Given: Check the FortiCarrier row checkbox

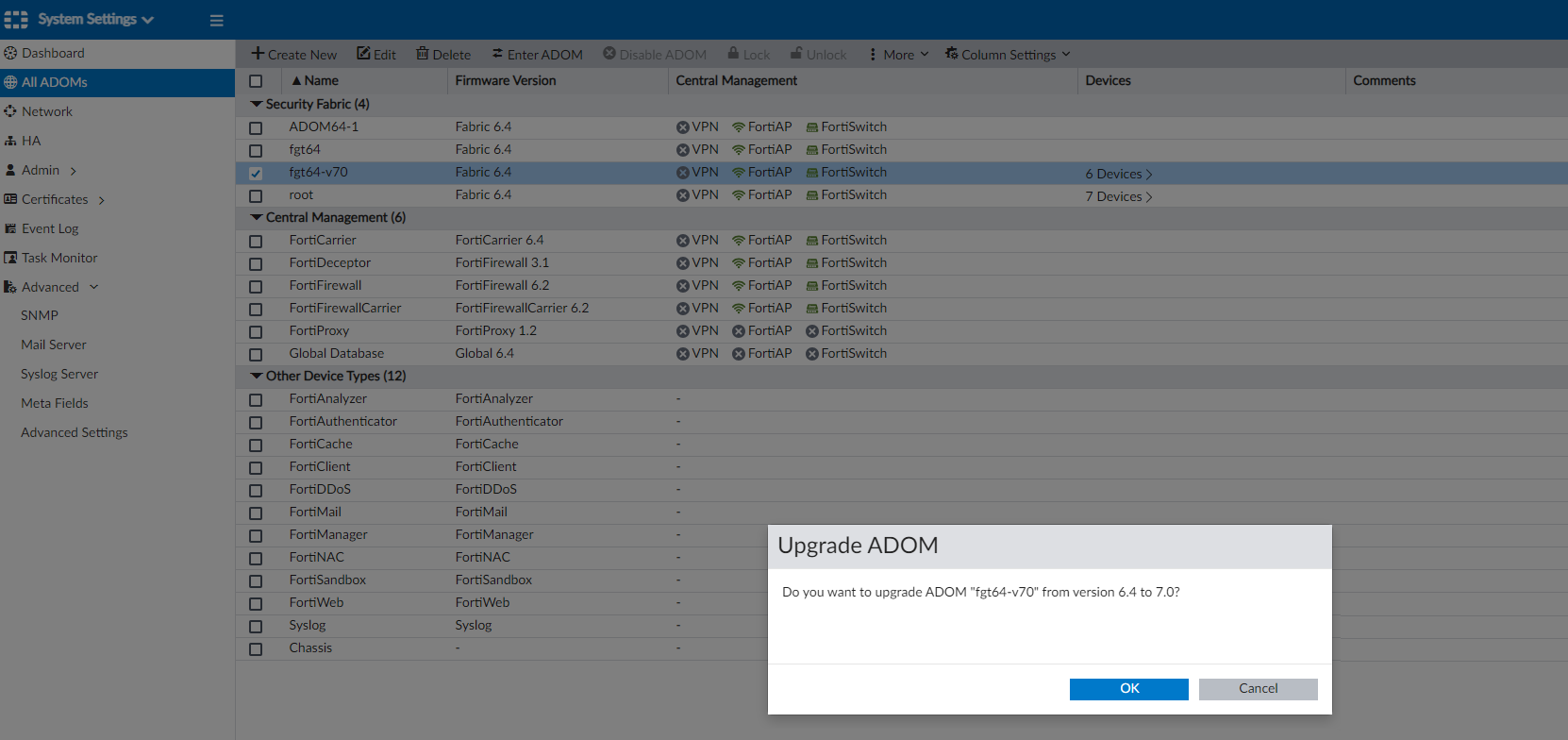Looking at the screenshot, I should click(256, 241).
